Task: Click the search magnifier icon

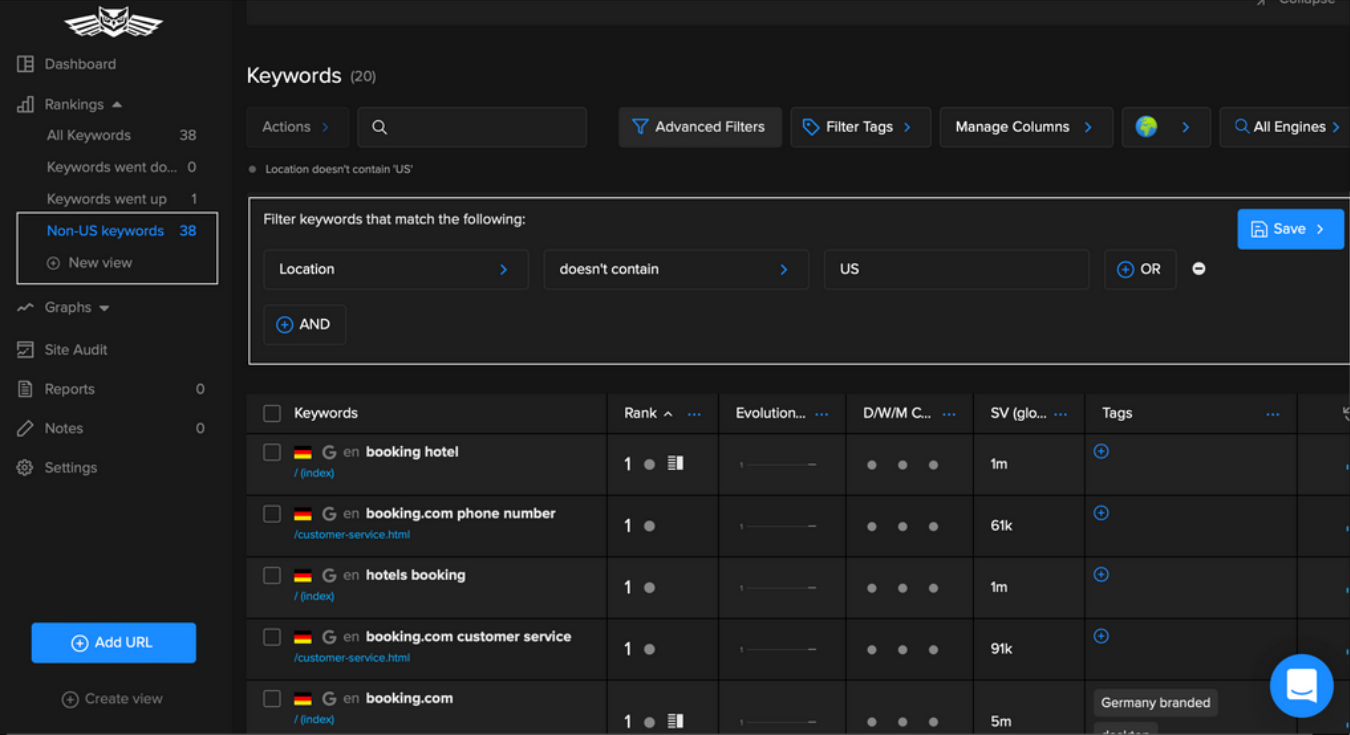Action: (380, 127)
